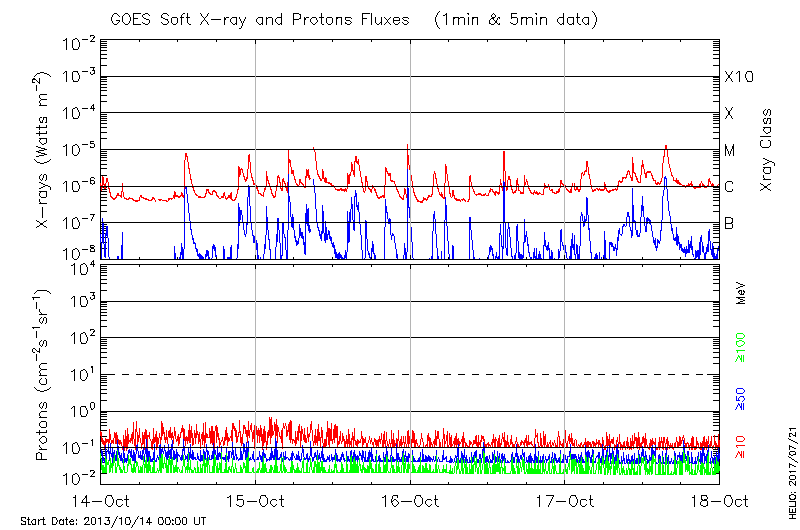Select the 17-Oct label on the time axis

(x=565, y=500)
